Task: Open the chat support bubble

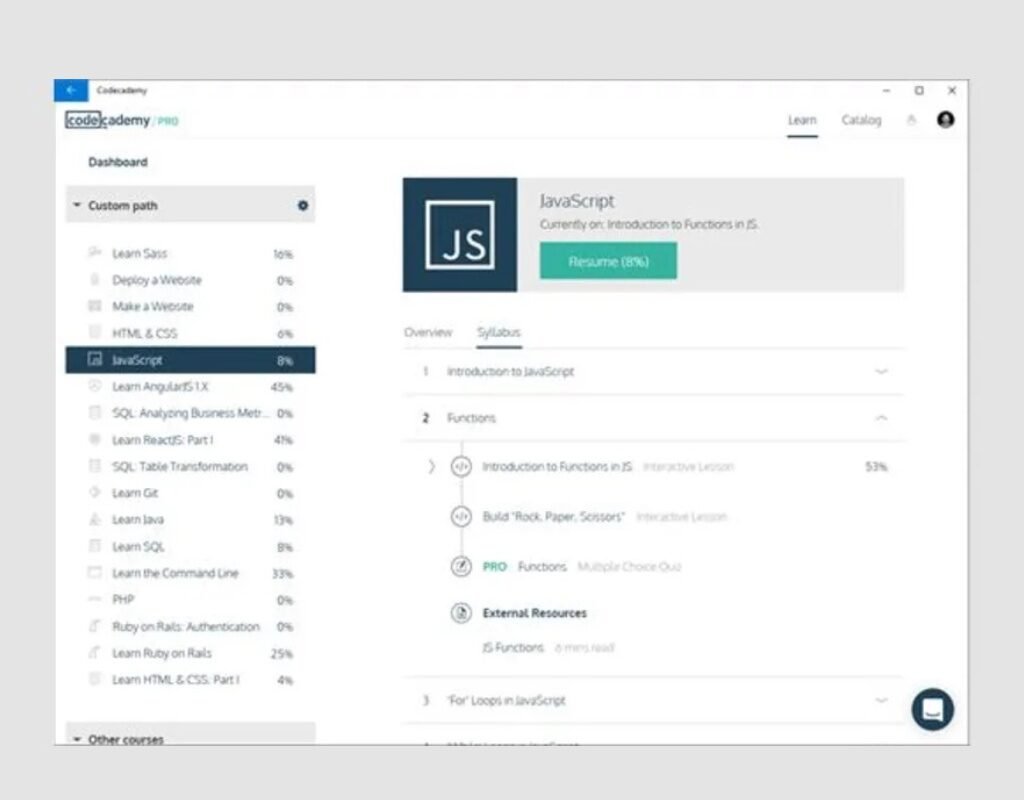Action: click(x=933, y=709)
